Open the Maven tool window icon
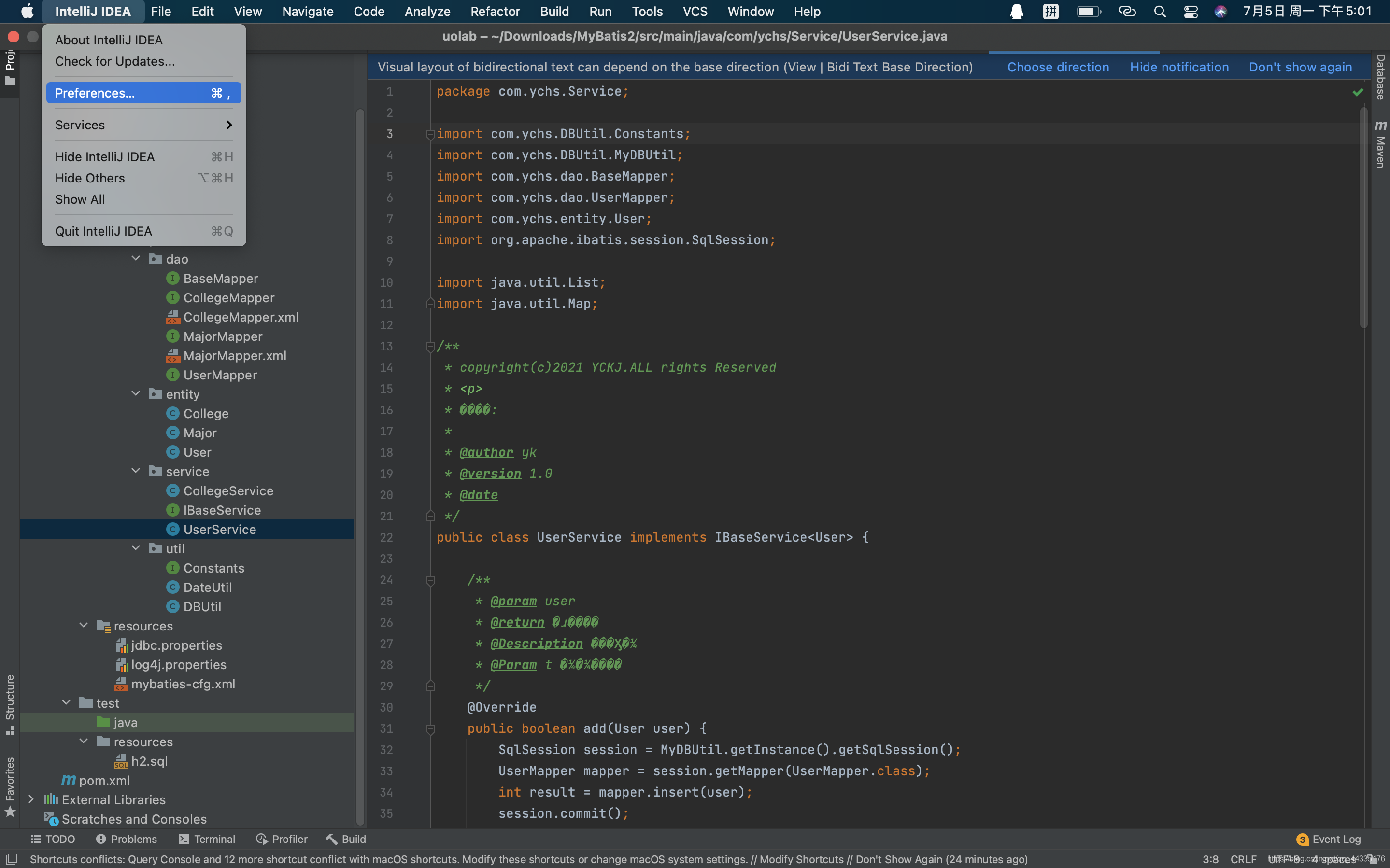The width and height of the screenshot is (1390, 868). click(x=1380, y=143)
